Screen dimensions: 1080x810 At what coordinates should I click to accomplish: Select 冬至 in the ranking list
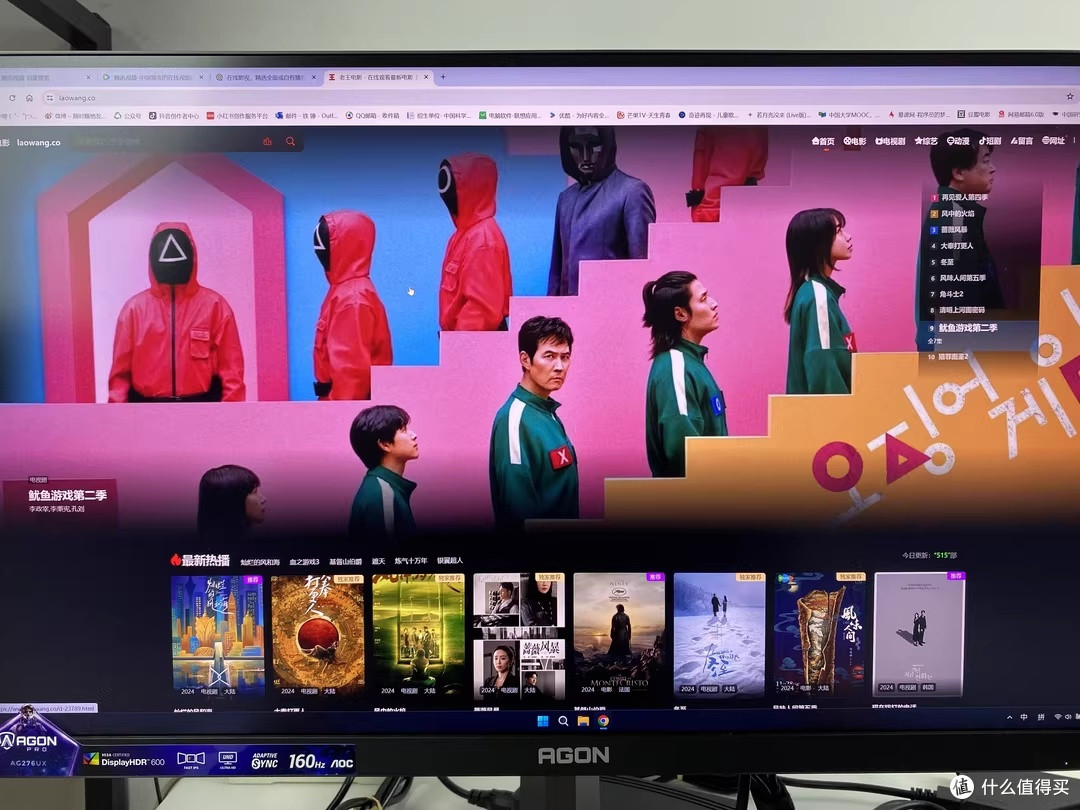point(947,262)
